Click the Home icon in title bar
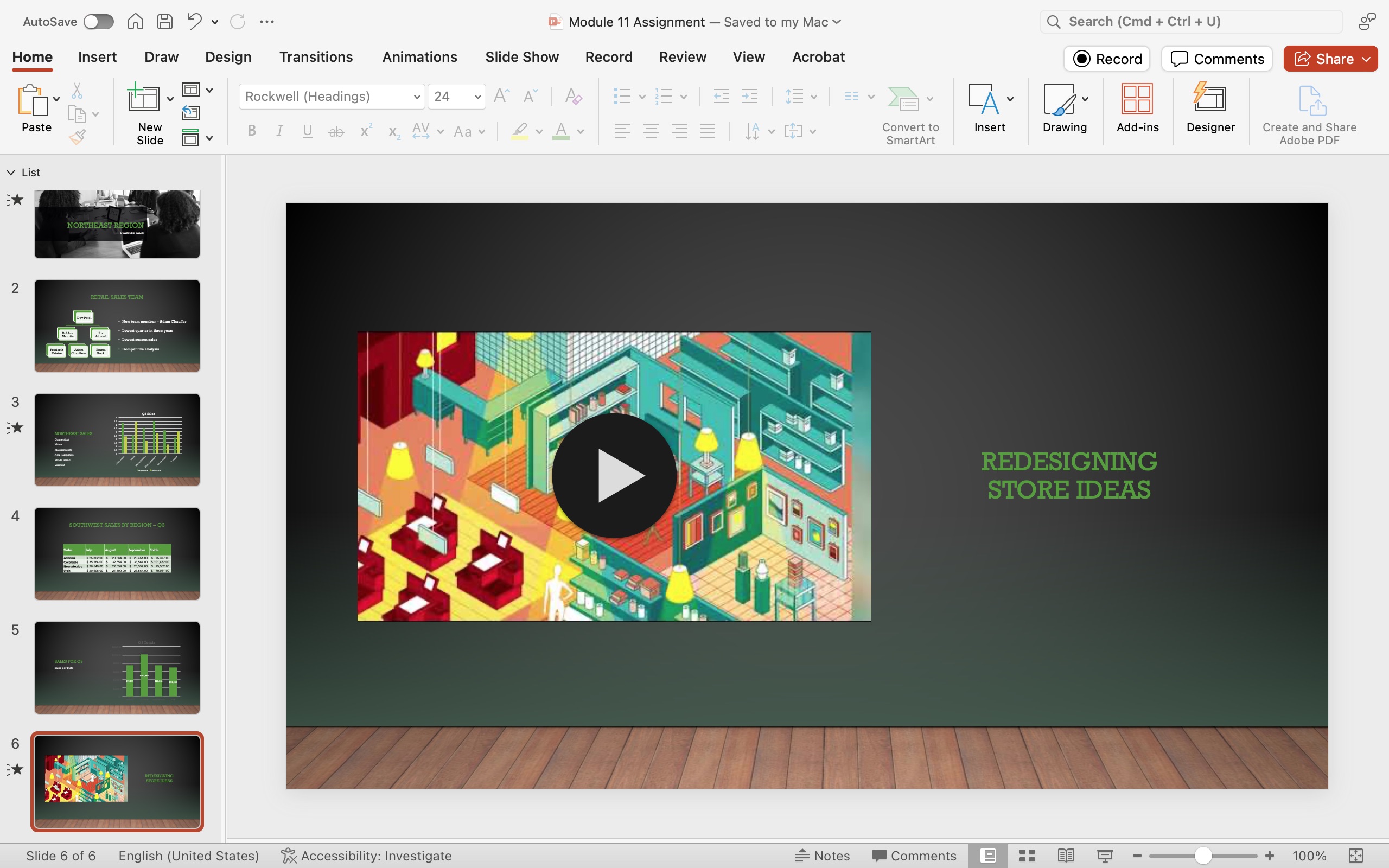 [x=136, y=22]
